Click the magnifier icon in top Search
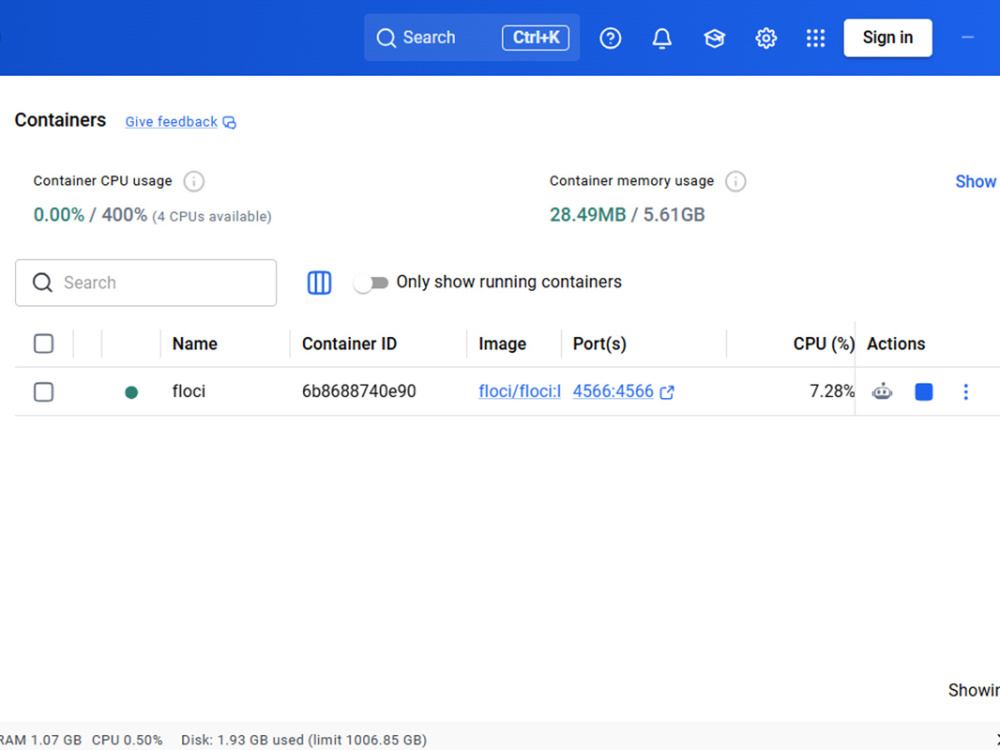 [385, 38]
